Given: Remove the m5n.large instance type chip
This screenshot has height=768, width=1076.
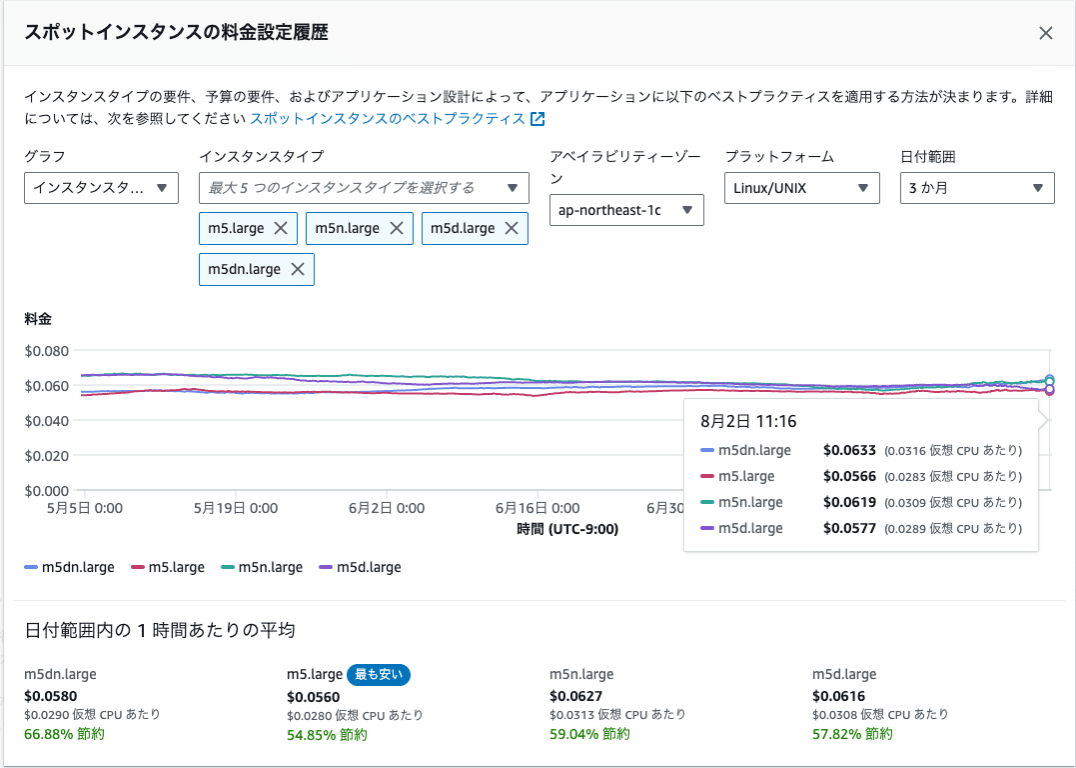Looking at the screenshot, I should click(x=397, y=229).
